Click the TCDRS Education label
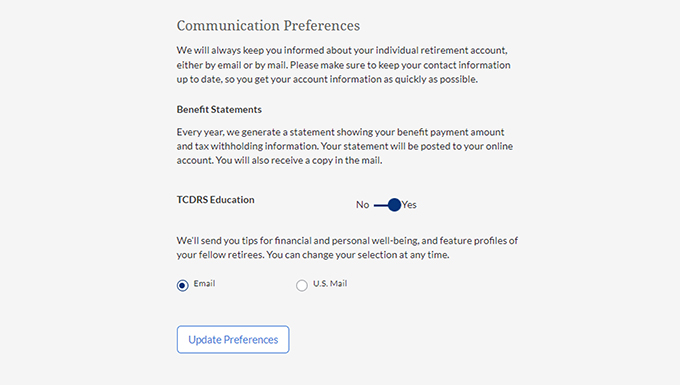The height and width of the screenshot is (385, 680). pos(216,200)
